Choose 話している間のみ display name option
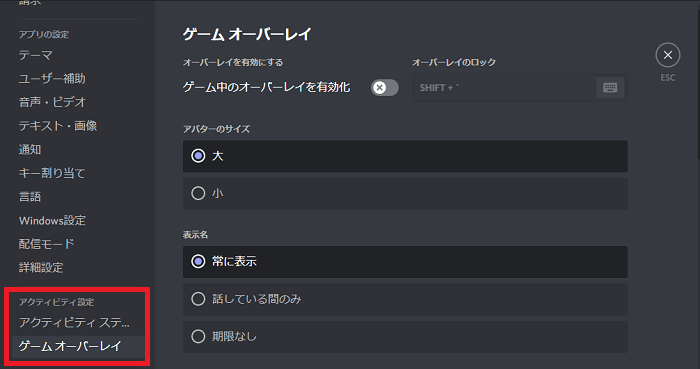The image size is (700, 369). point(405,299)
